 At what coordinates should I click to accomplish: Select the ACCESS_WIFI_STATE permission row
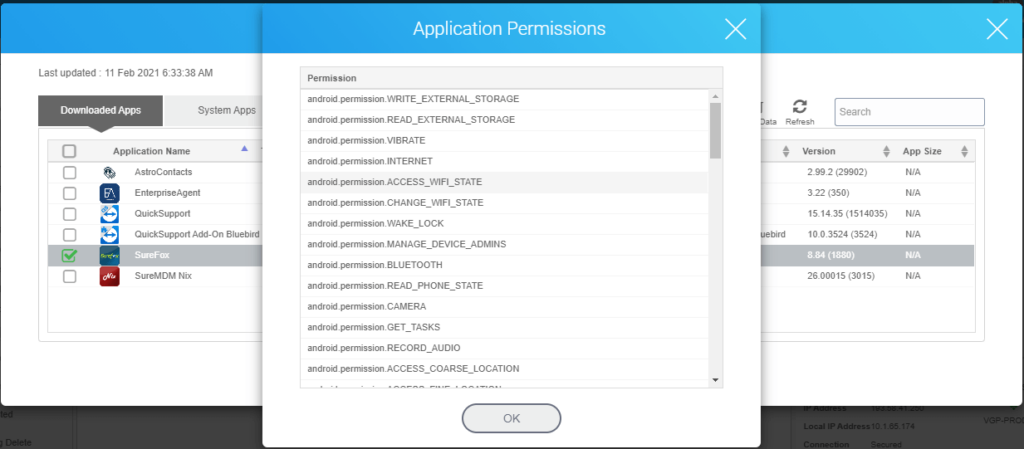tap(504, 182)
